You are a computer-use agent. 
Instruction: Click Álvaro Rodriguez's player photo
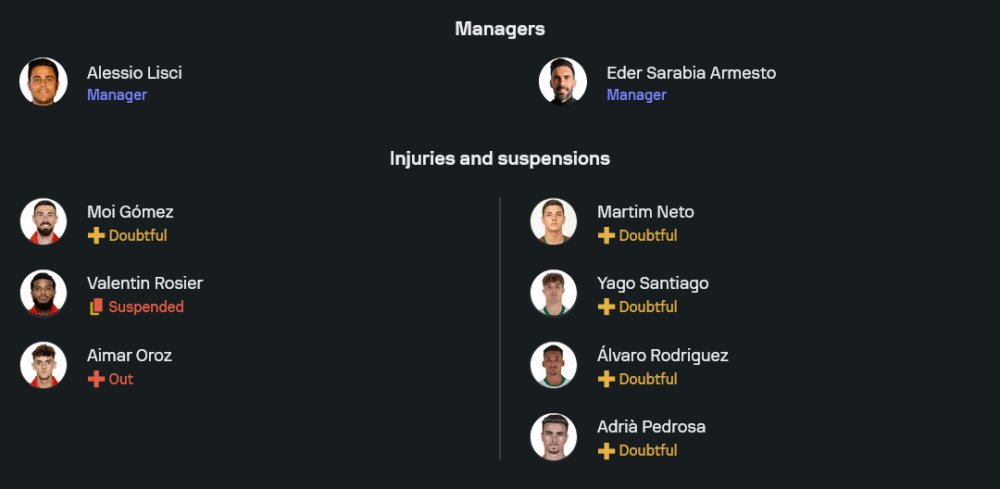click(553, 365)
